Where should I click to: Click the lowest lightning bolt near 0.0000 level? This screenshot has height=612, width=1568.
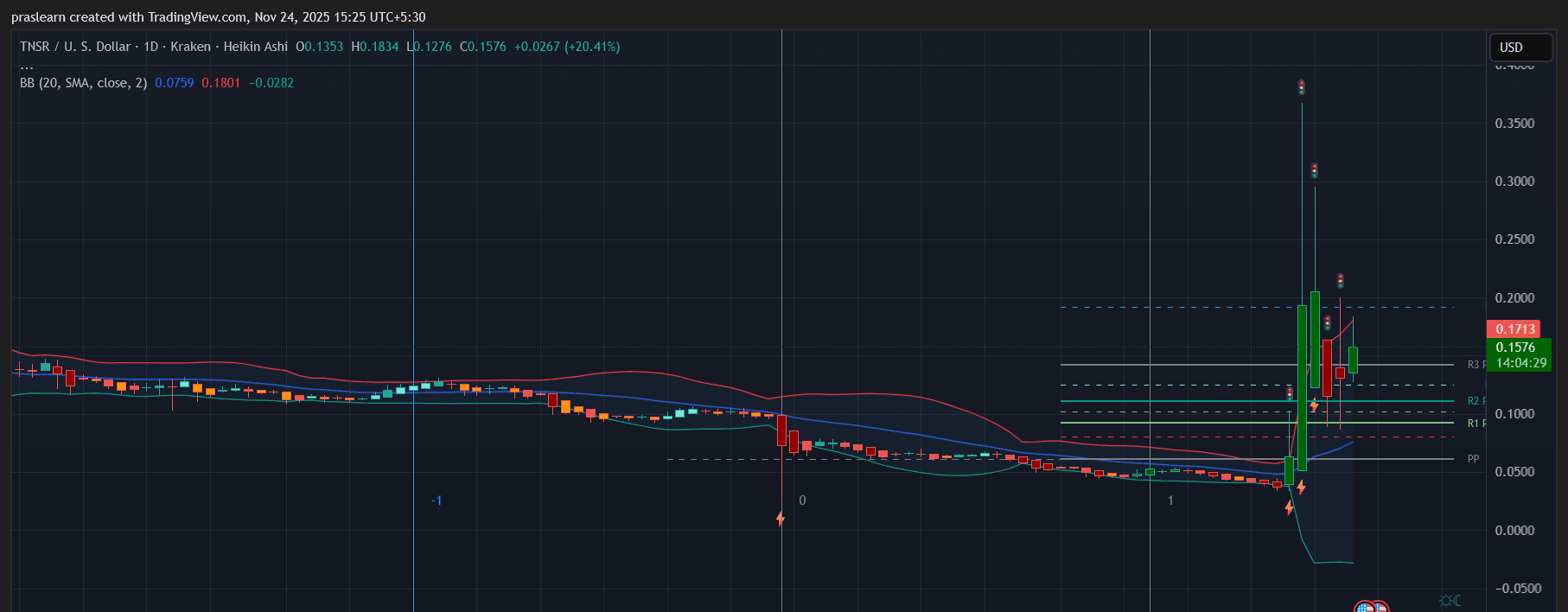click(1289, 507)
